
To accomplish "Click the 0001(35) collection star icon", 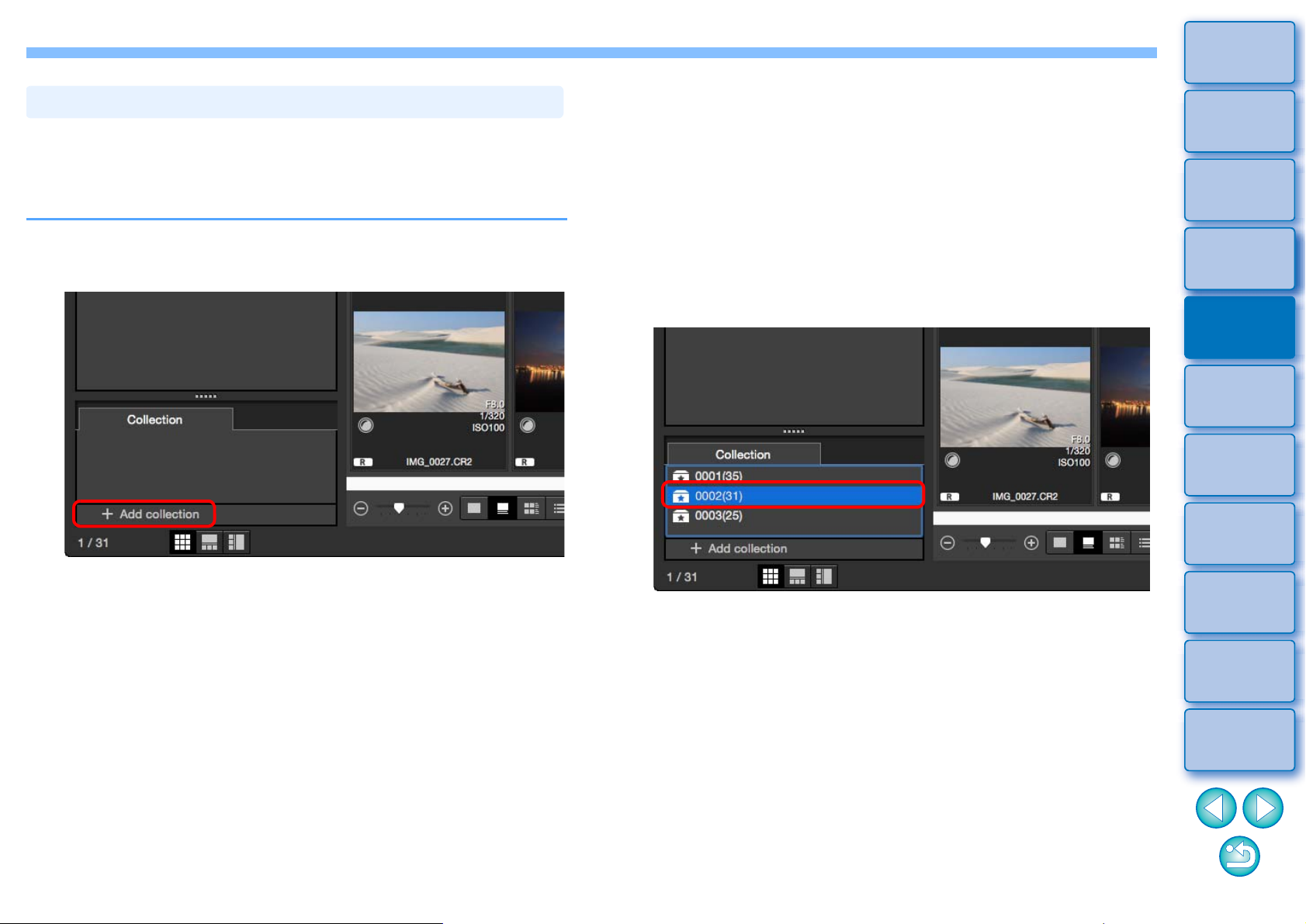I will [x=681, y=476].
